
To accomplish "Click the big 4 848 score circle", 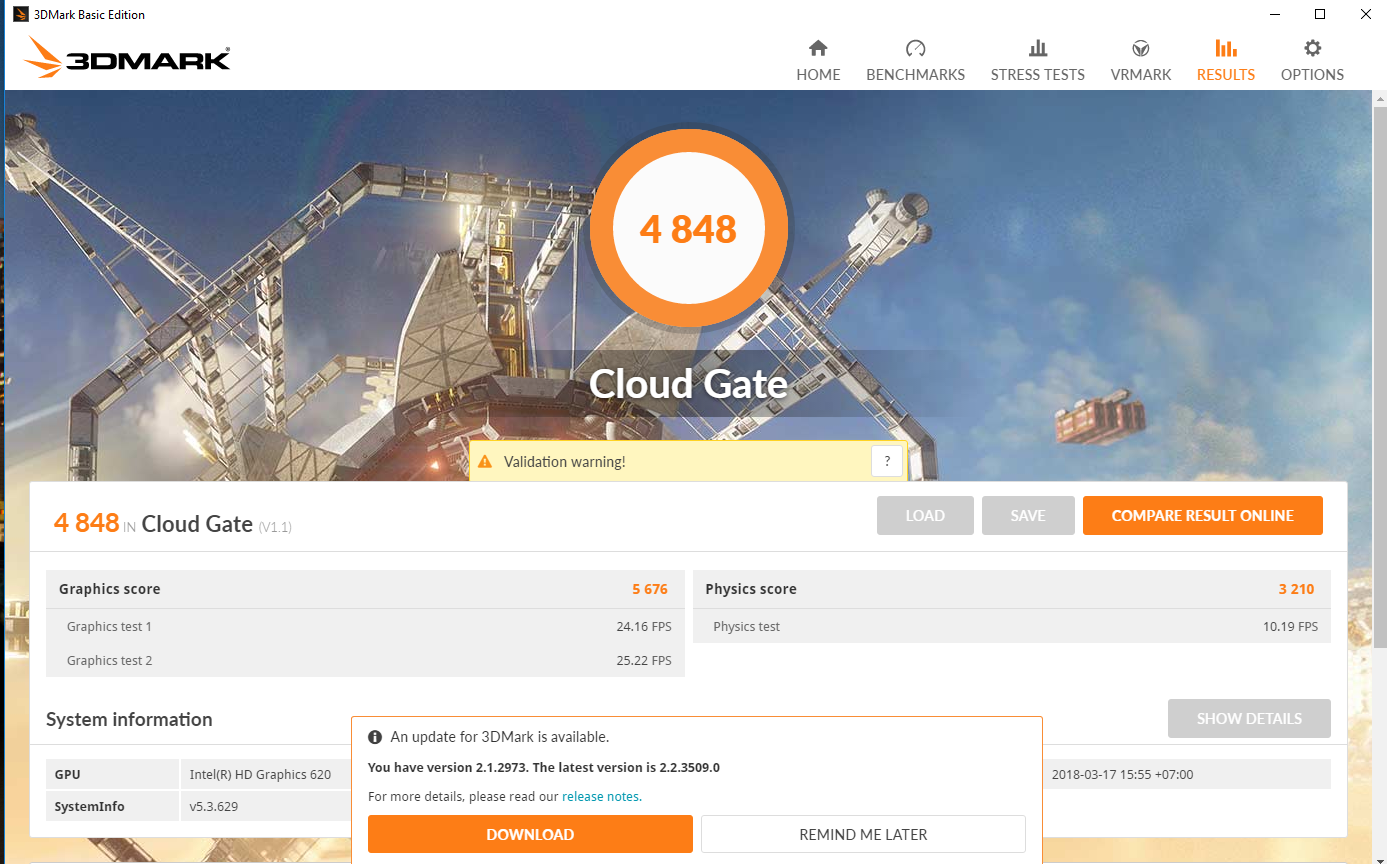I will click(688, 230).
